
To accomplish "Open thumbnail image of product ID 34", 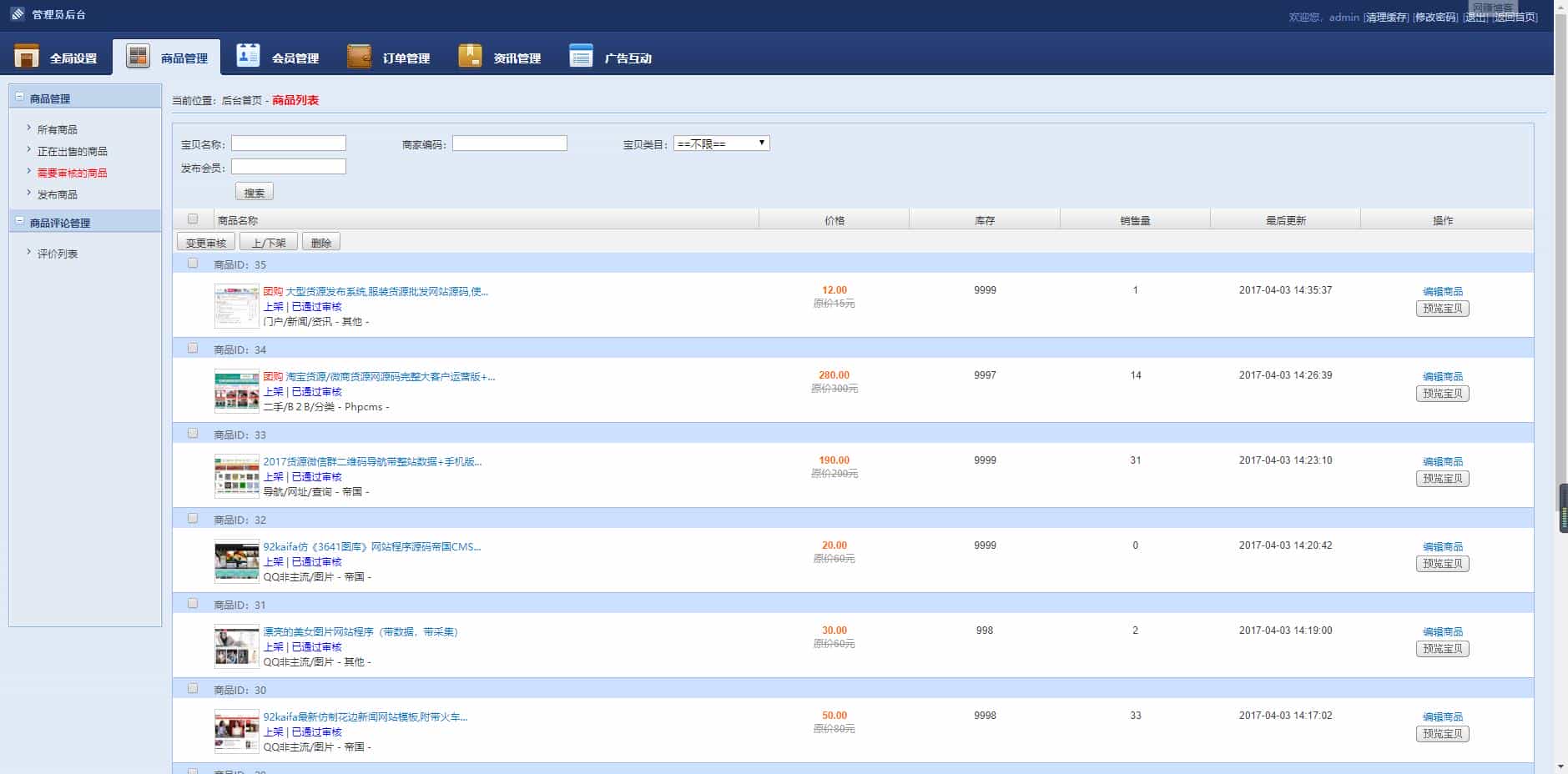I will (x=236, y=390).
